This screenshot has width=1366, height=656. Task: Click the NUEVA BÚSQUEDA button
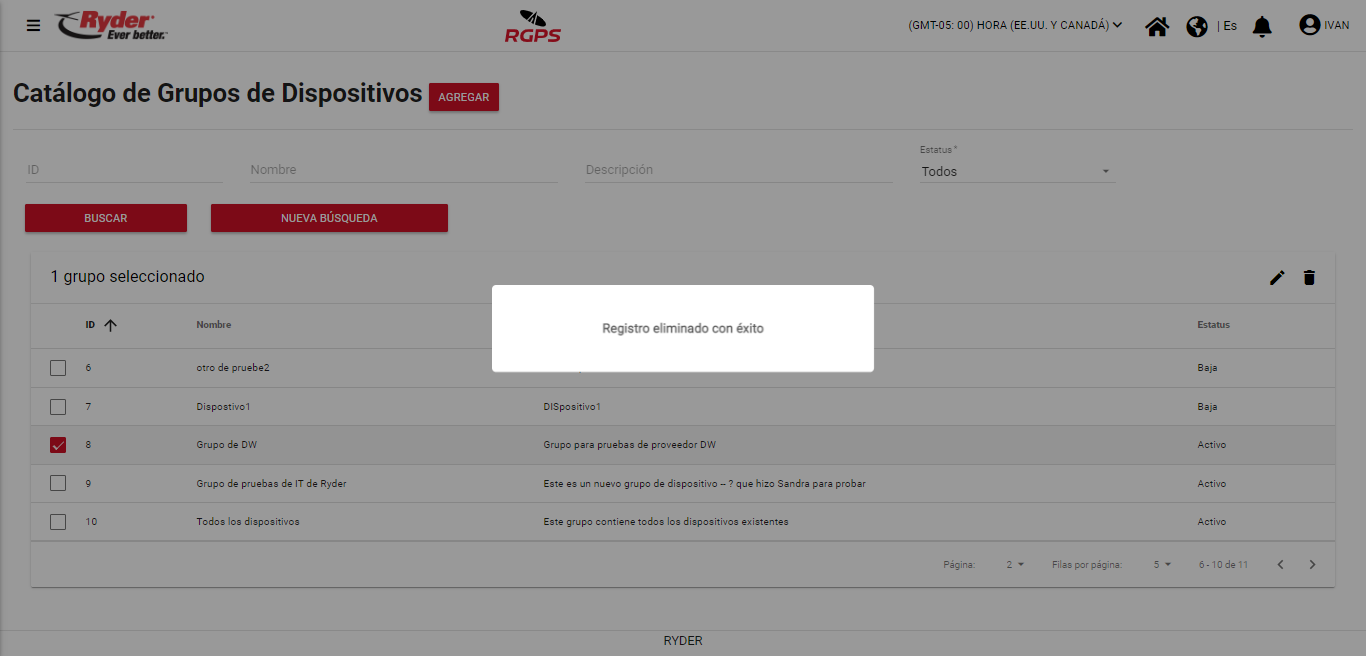click(x=329, y=218)
